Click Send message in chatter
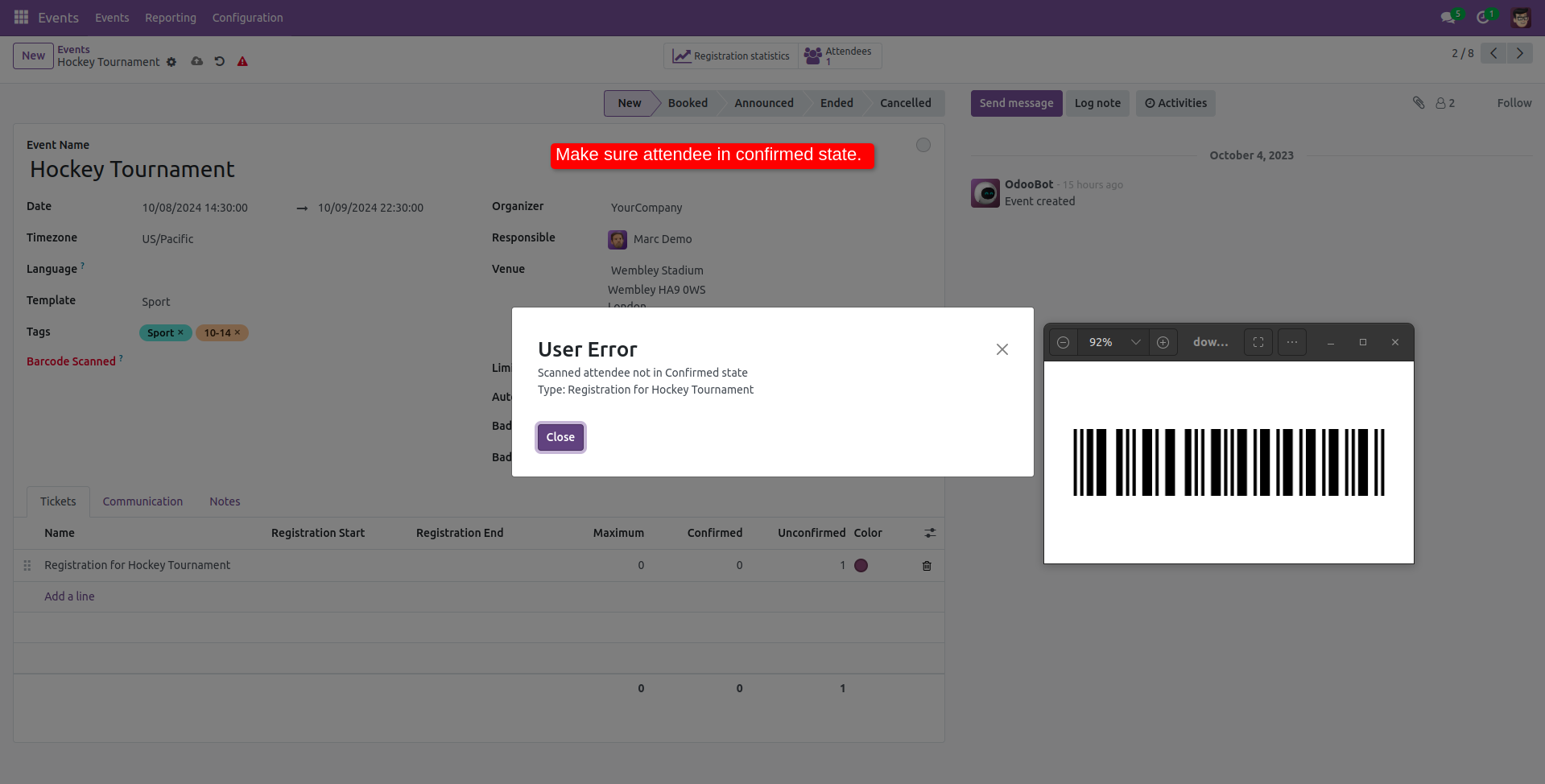Screen dimensions: 1545x784 tap(1016, 103)
